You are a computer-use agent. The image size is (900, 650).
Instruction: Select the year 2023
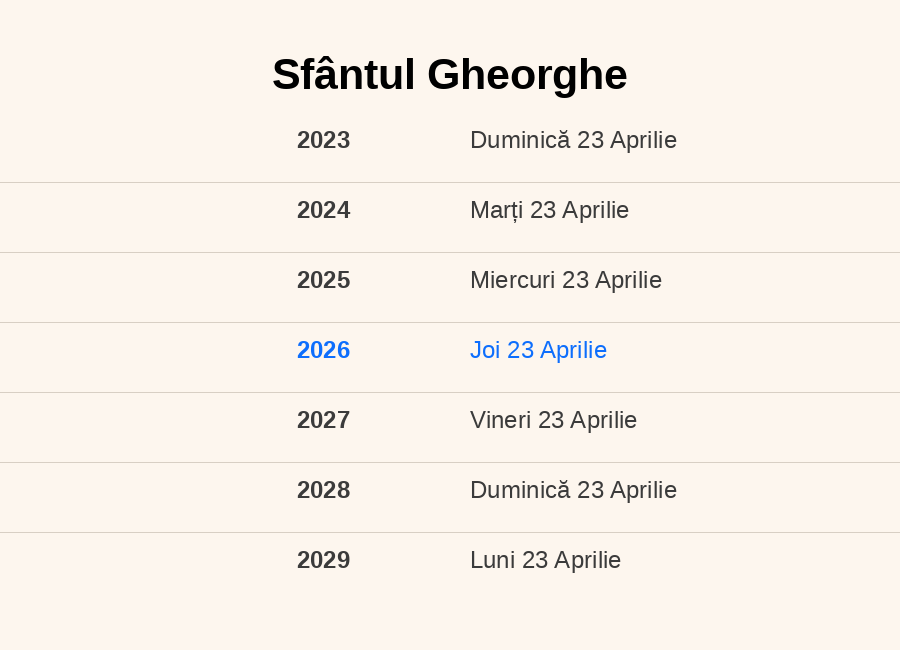pos(323,140)
